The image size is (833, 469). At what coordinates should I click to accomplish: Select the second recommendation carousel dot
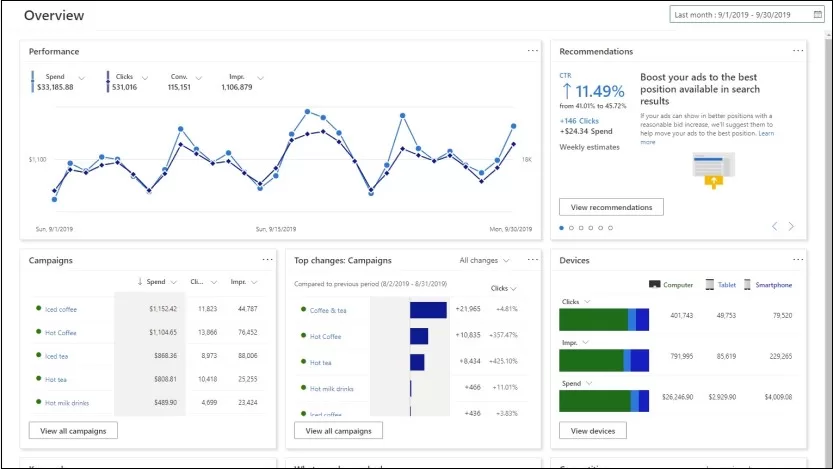point(571,228)
